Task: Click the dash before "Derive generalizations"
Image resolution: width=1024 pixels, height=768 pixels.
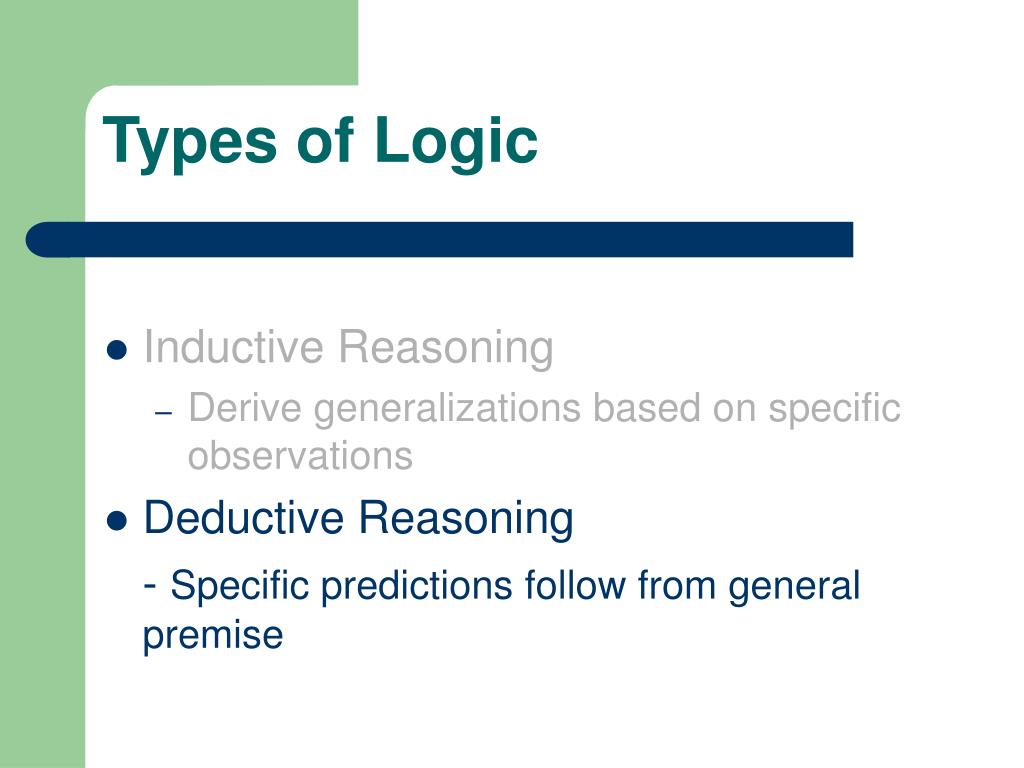Action: coord(164,413)
